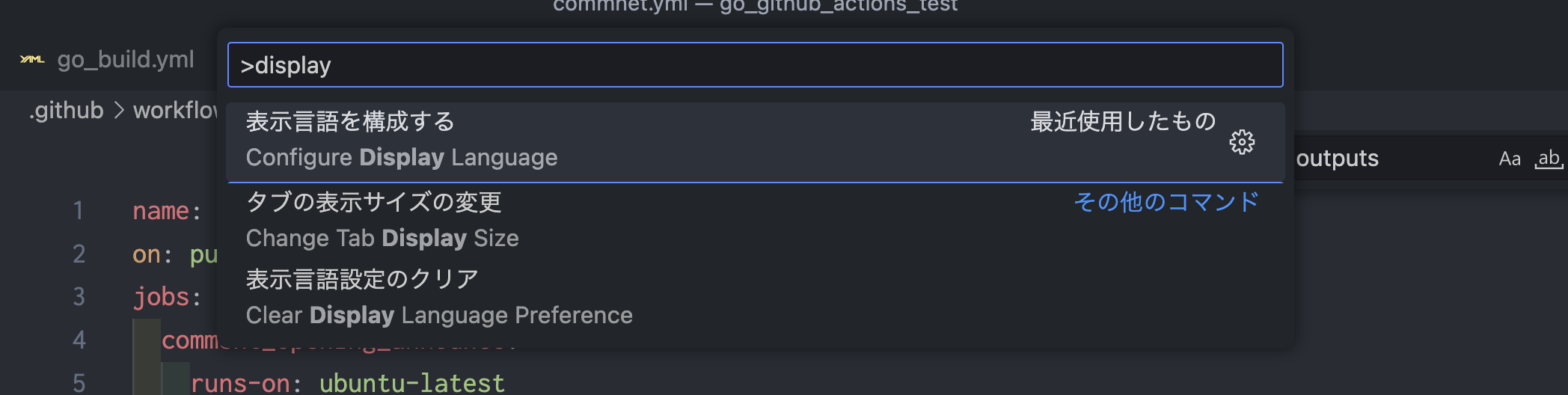This screenshot has width=1568, height=395.
Task: Click the breadcrumb chevron after .github
Action: (x=118, y=111)
